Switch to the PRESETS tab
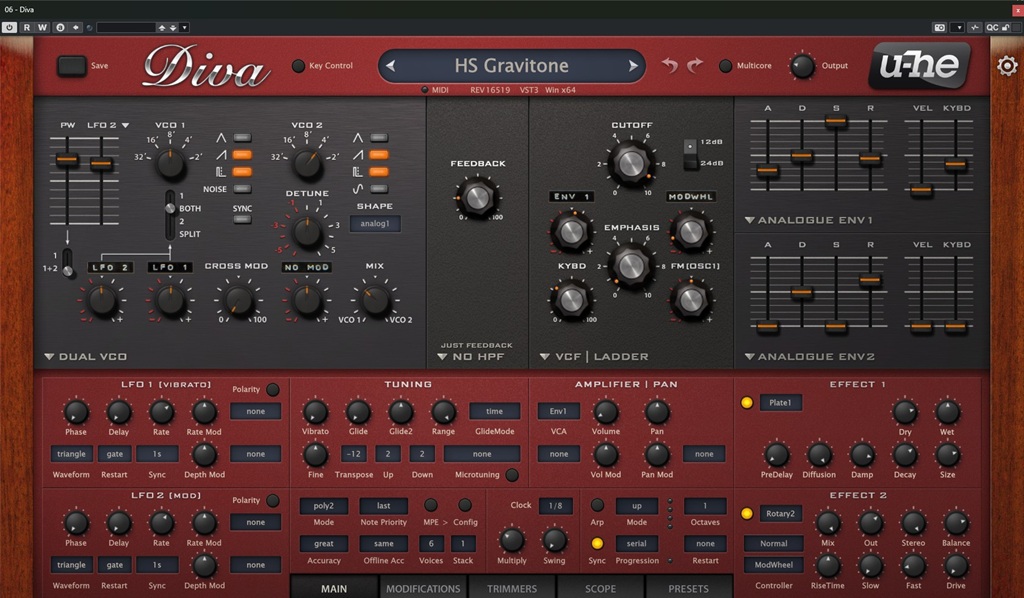This screenshot has height=598, width=1024. (688, 588)
